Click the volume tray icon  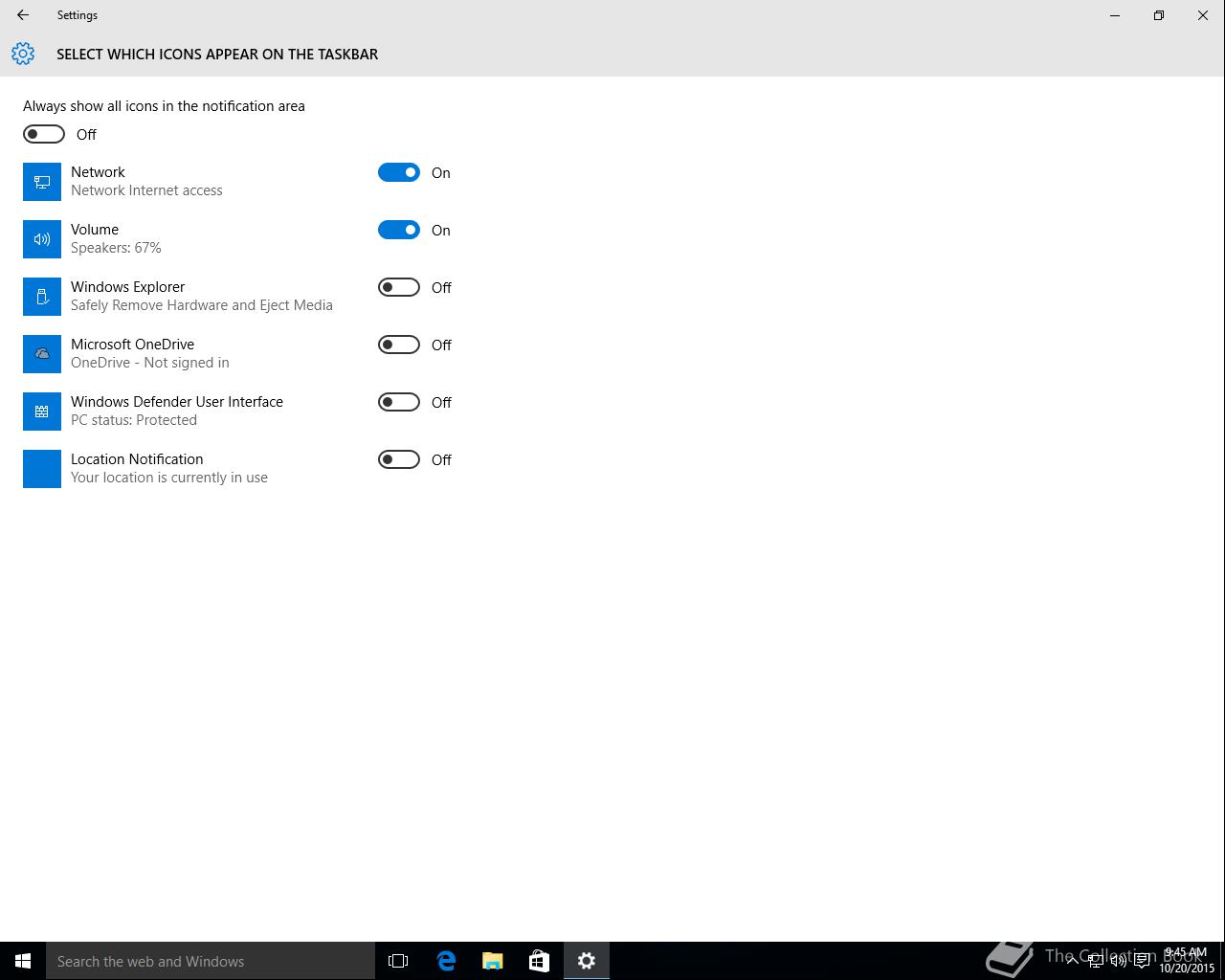click(x=1118, y=961)
